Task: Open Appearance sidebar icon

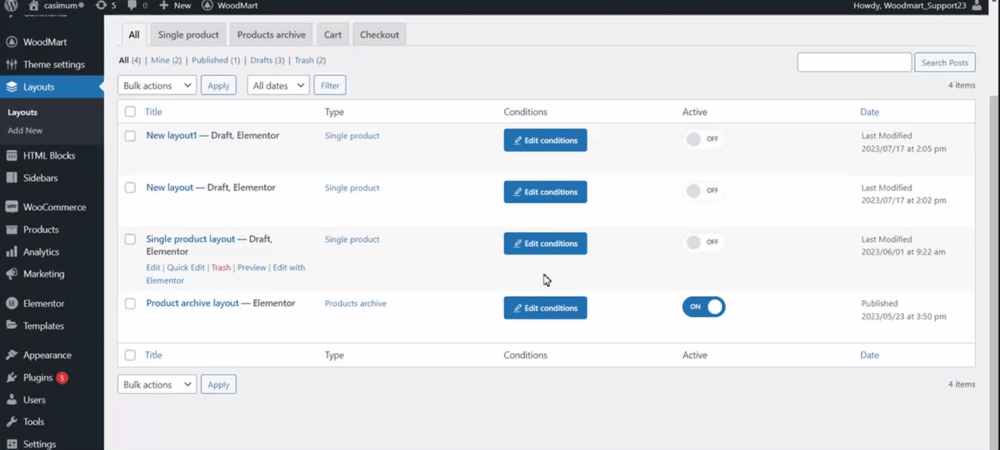Action: point(11,355)
